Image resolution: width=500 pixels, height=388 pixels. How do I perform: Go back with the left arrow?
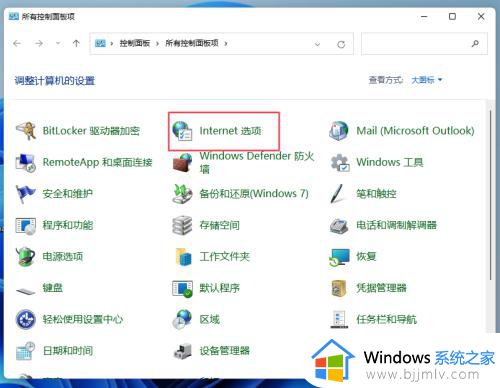click(17, 43)
